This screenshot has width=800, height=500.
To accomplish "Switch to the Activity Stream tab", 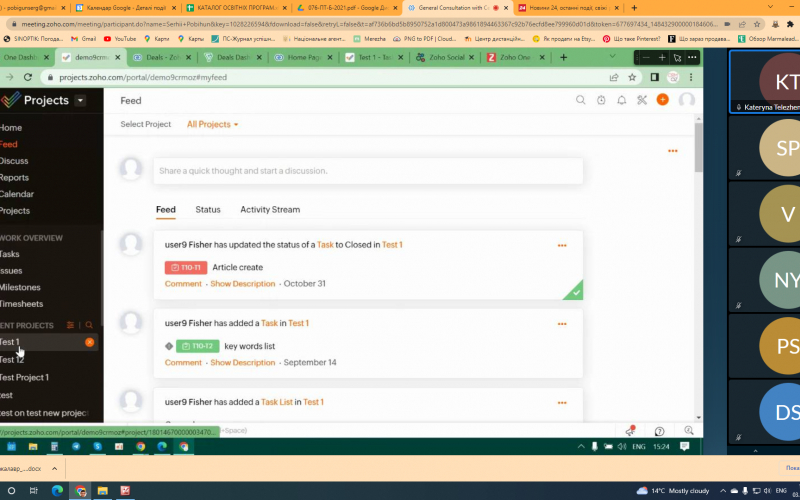I will 270,210.
